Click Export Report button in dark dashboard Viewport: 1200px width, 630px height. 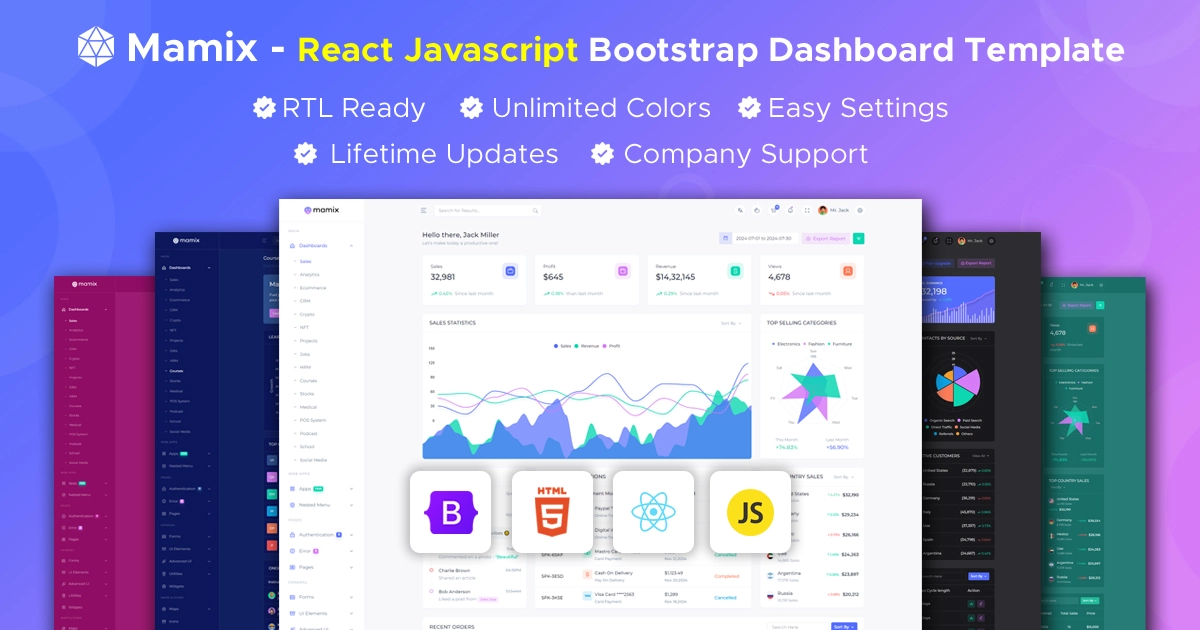tap(975, 263)
